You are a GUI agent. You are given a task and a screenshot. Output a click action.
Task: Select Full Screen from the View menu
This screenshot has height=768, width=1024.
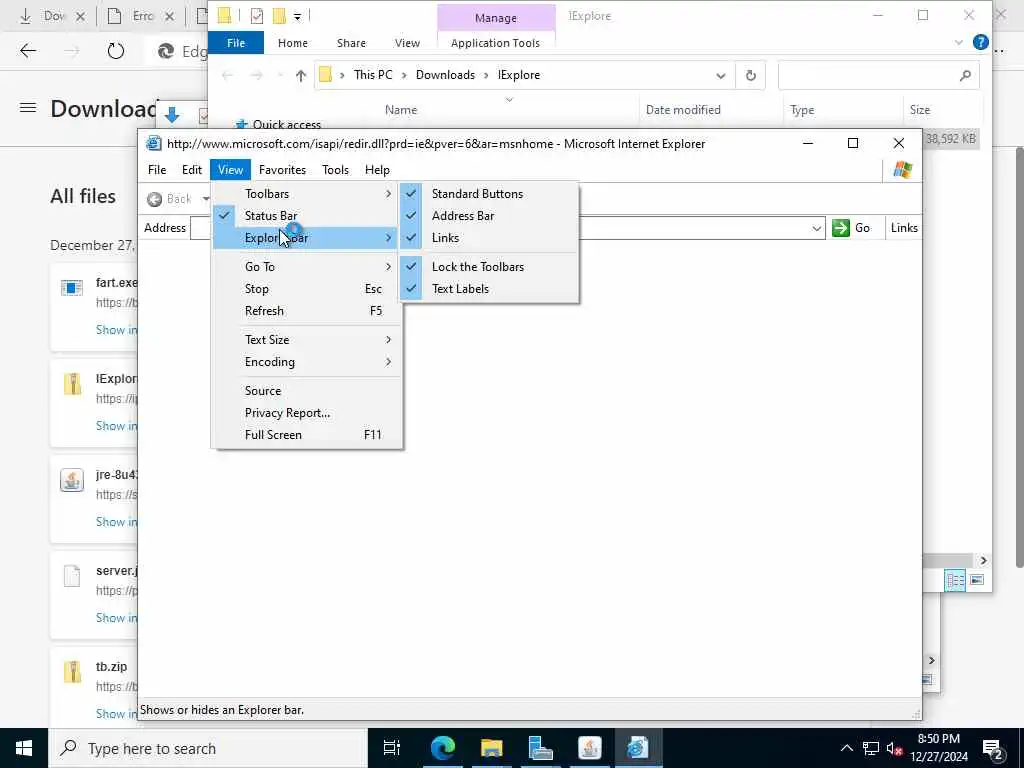click(306, 435)
